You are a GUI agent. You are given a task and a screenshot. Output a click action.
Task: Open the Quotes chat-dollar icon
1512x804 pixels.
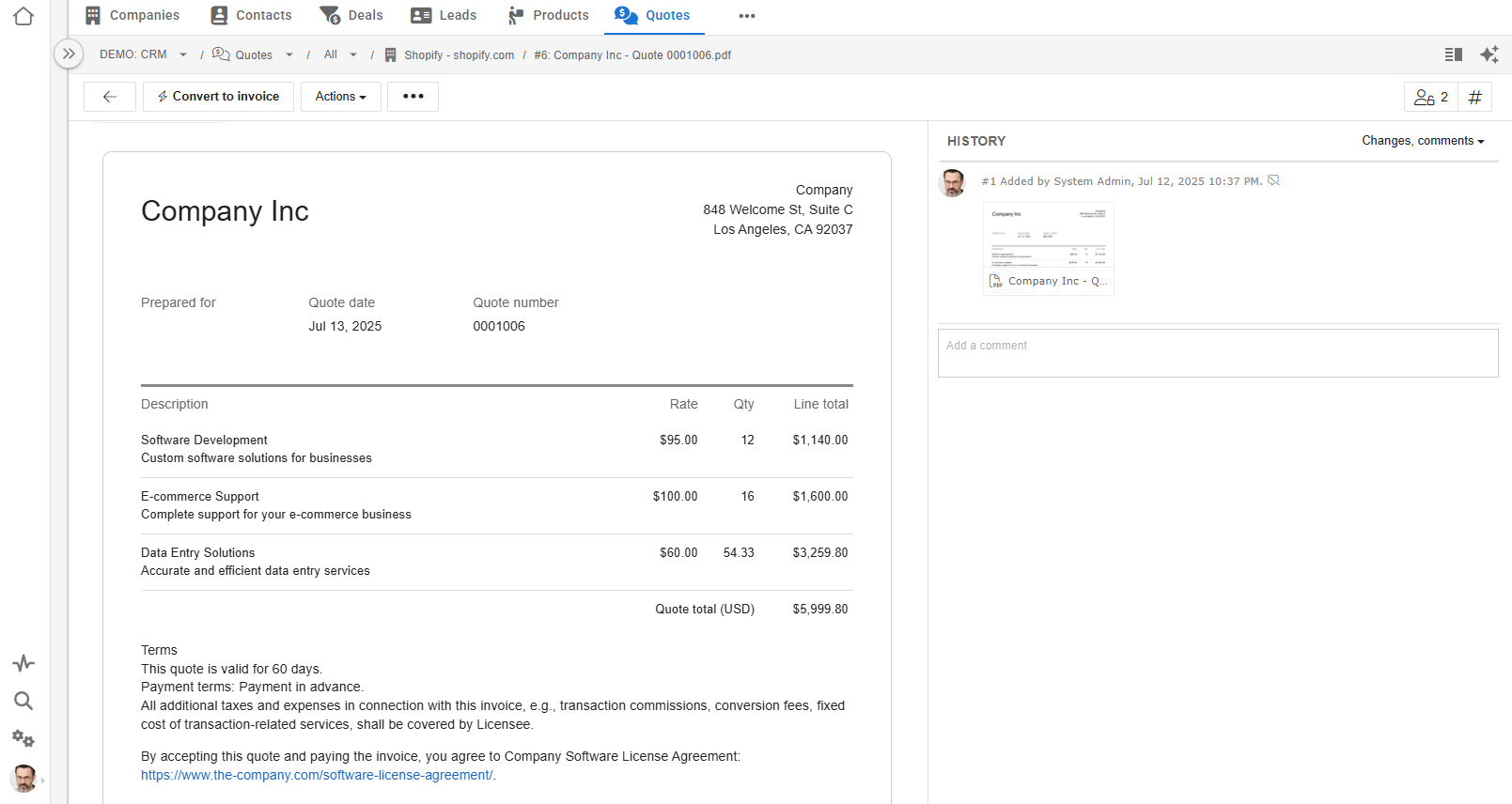pyautogui.click(x=626, y=15)
